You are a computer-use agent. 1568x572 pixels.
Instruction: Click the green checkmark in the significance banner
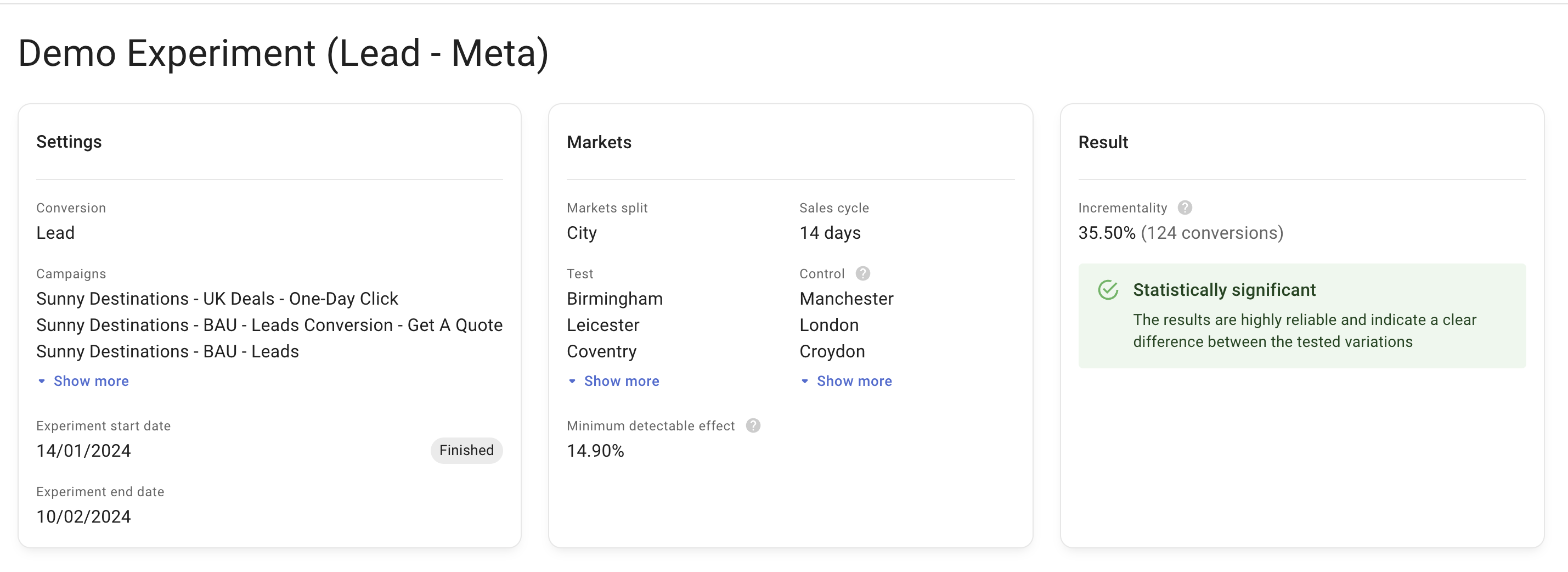[x=1108, y=290]
